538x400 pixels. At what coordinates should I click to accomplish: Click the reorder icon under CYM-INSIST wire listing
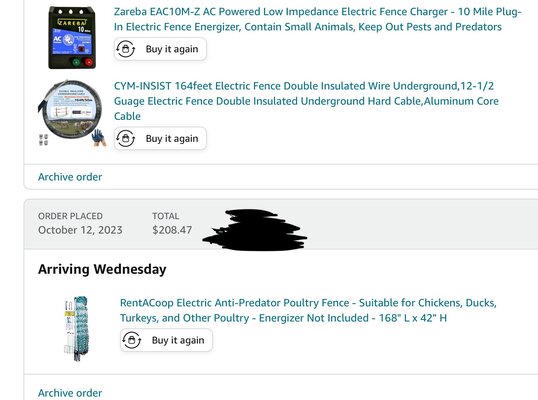point(125,139)
